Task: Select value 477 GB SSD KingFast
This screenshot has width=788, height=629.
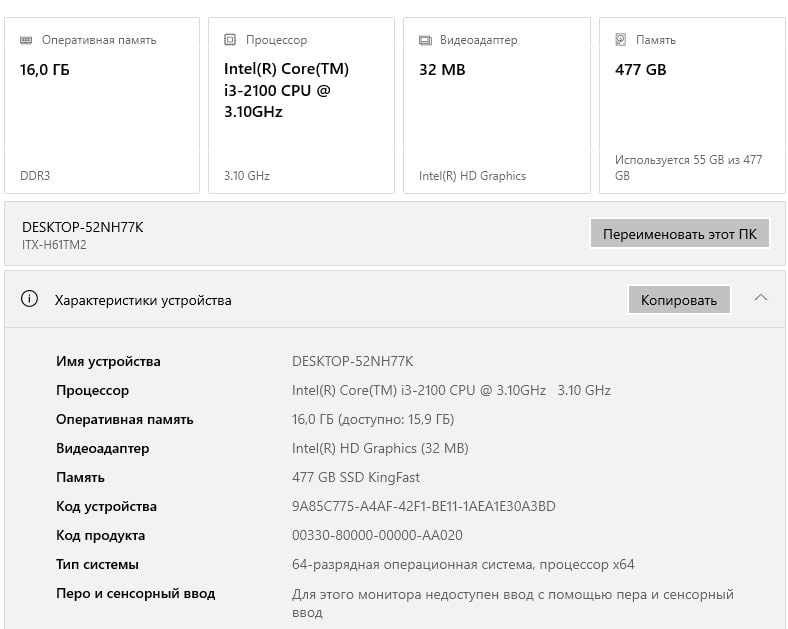Action: pos(356,477)
